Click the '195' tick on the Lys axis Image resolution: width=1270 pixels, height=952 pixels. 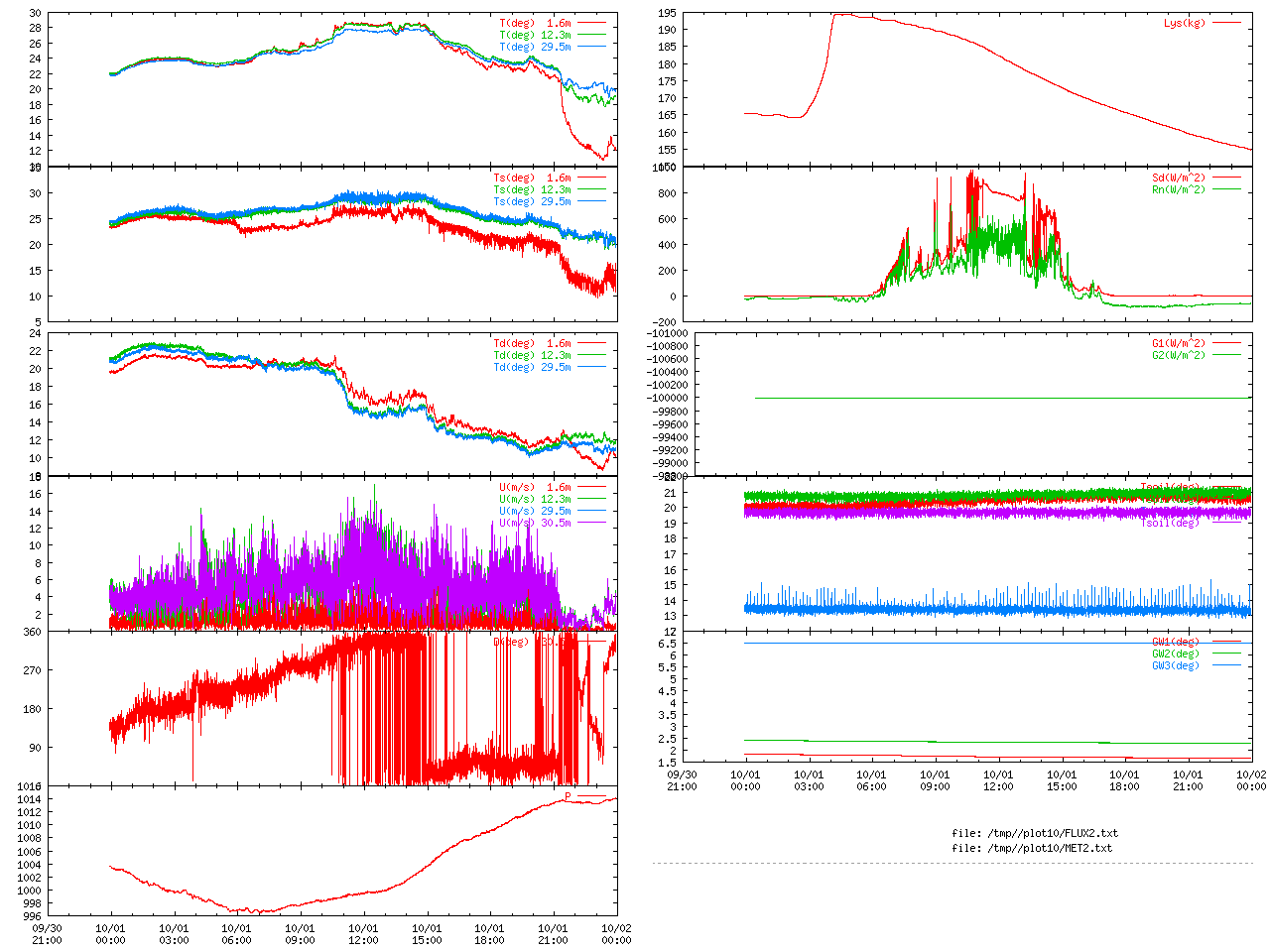coord(667,14)
